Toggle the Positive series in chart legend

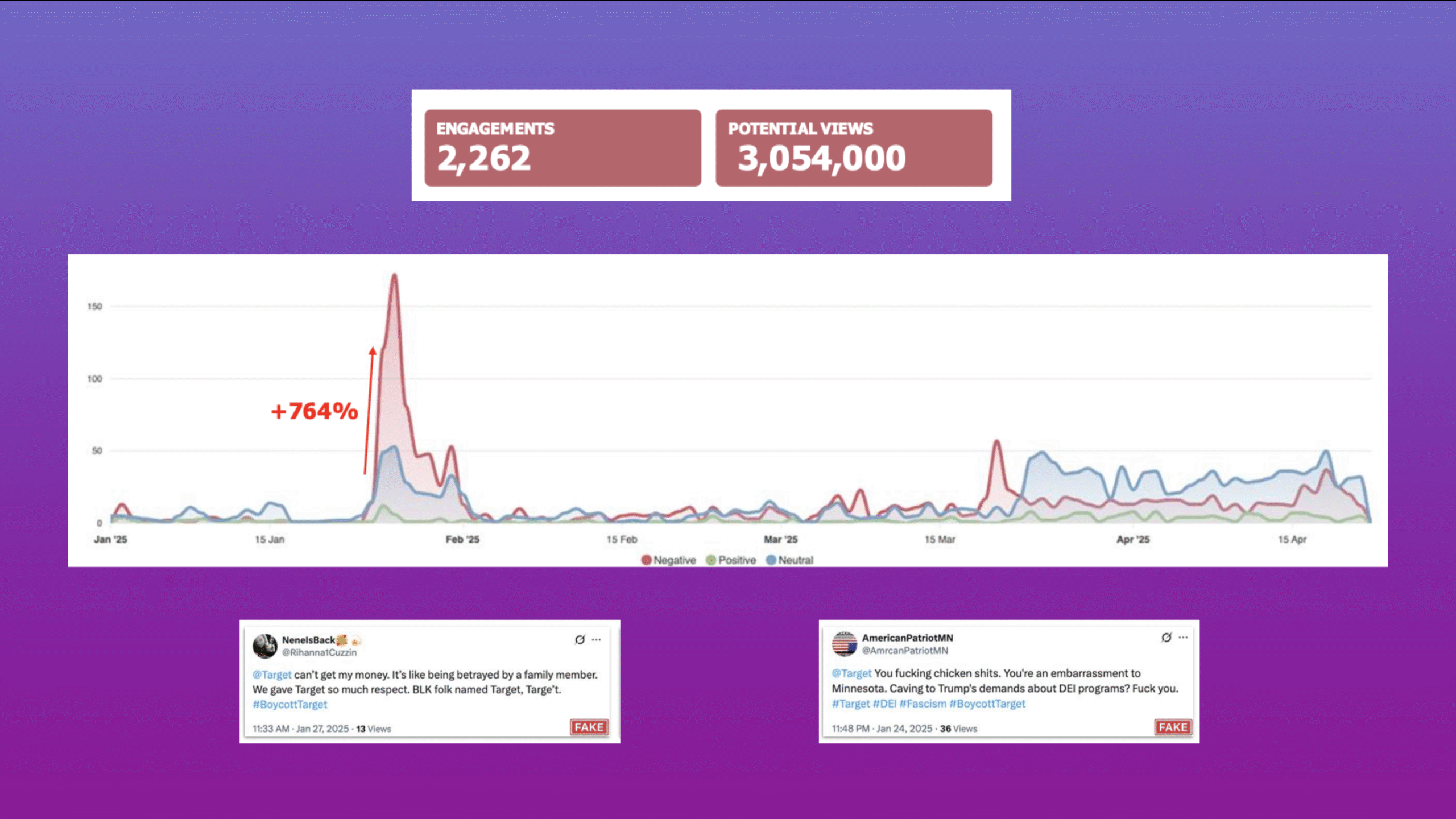[x=731, y=560]
